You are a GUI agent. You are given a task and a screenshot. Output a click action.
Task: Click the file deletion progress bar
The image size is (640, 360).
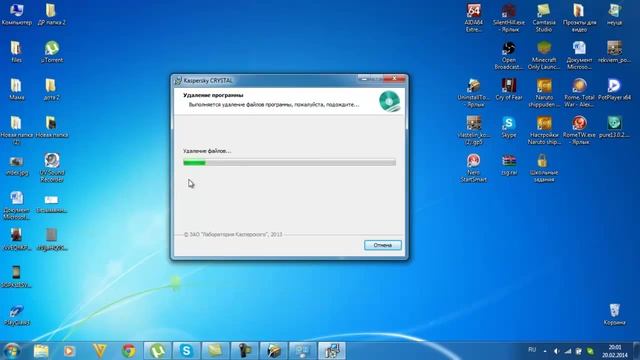(289, 163)
